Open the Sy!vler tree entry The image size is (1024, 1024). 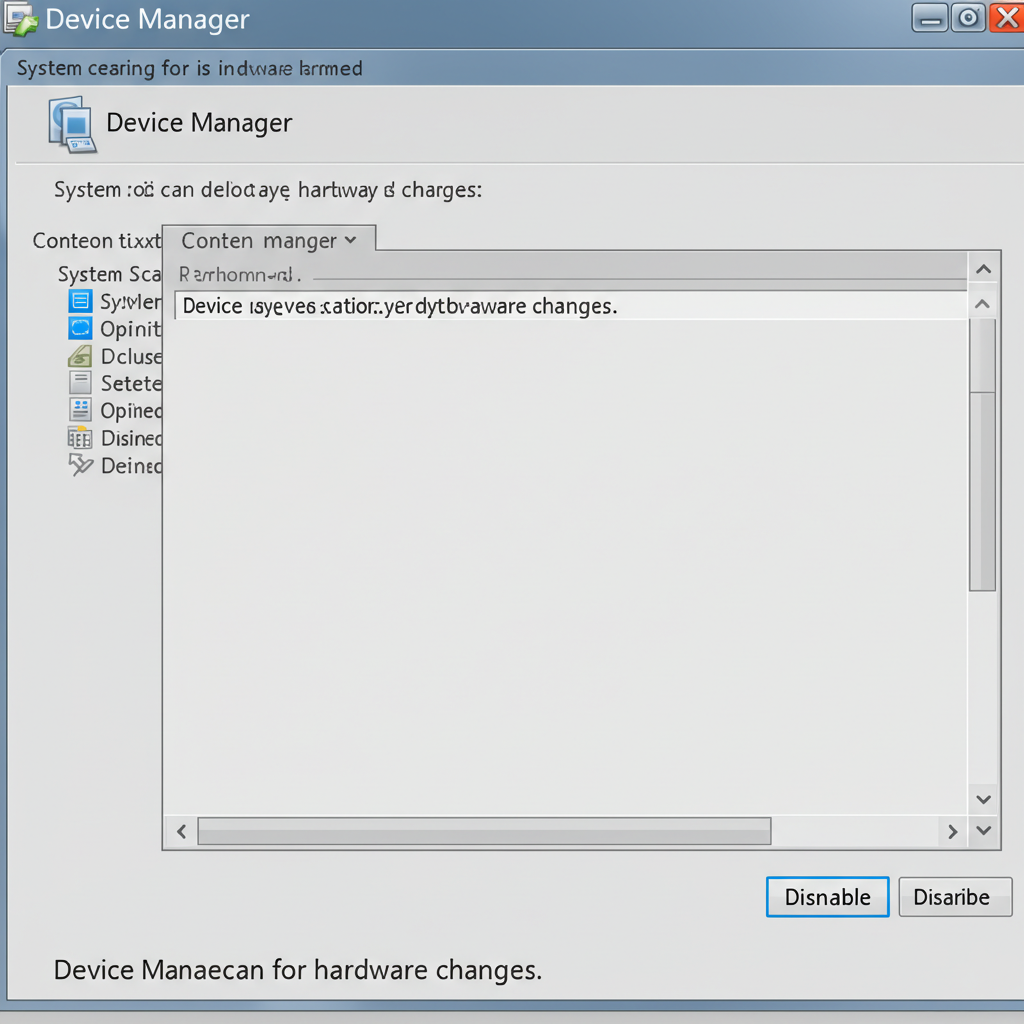tap(130, 302)
